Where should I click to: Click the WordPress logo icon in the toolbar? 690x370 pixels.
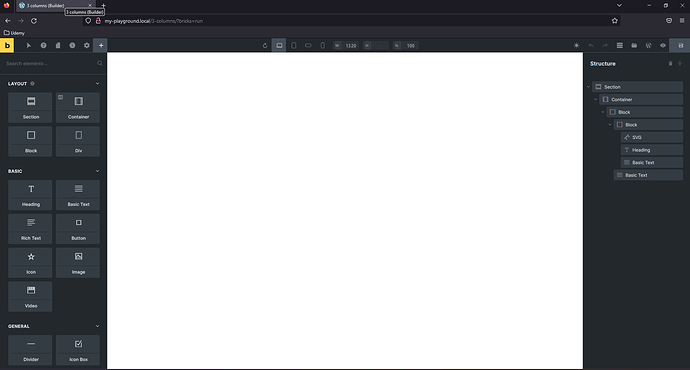(x=648, y=45)
